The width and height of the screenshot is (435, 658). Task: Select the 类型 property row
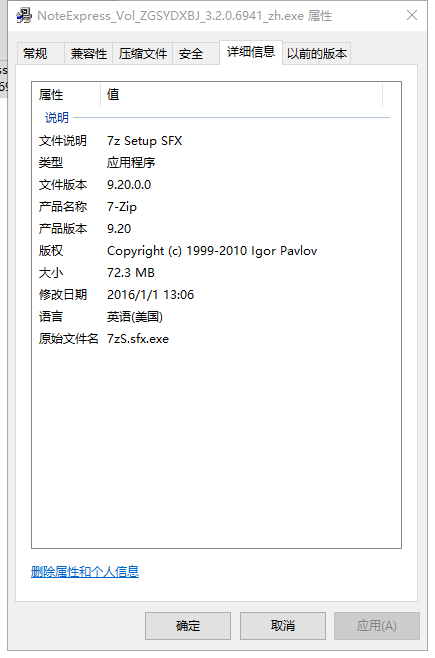pyautogui.click(x=216, y=162)
